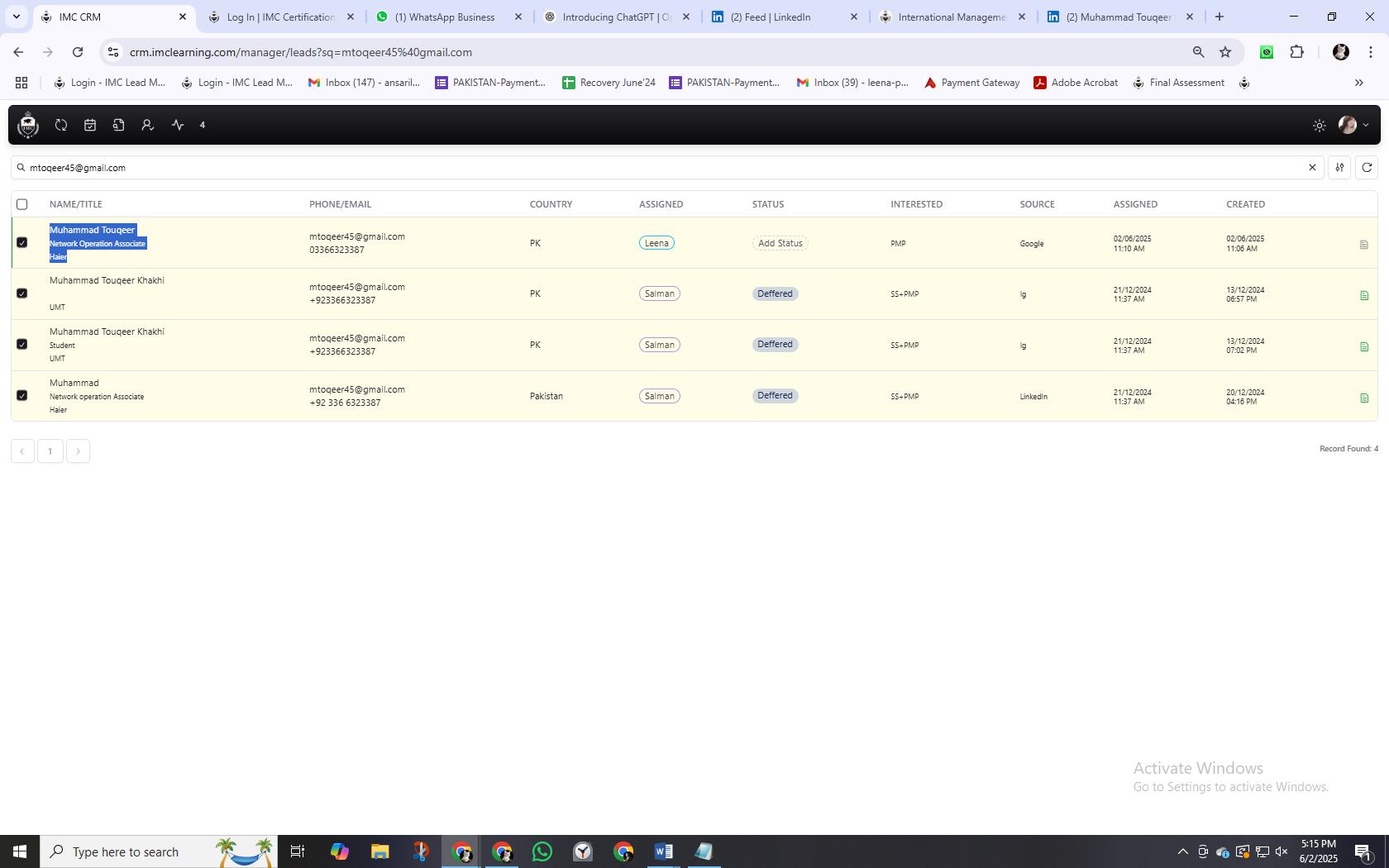This screenshot has width=1389, height=868.
Task: Open the bookmarks apps grid icon
Action: (x=21, y=83)
